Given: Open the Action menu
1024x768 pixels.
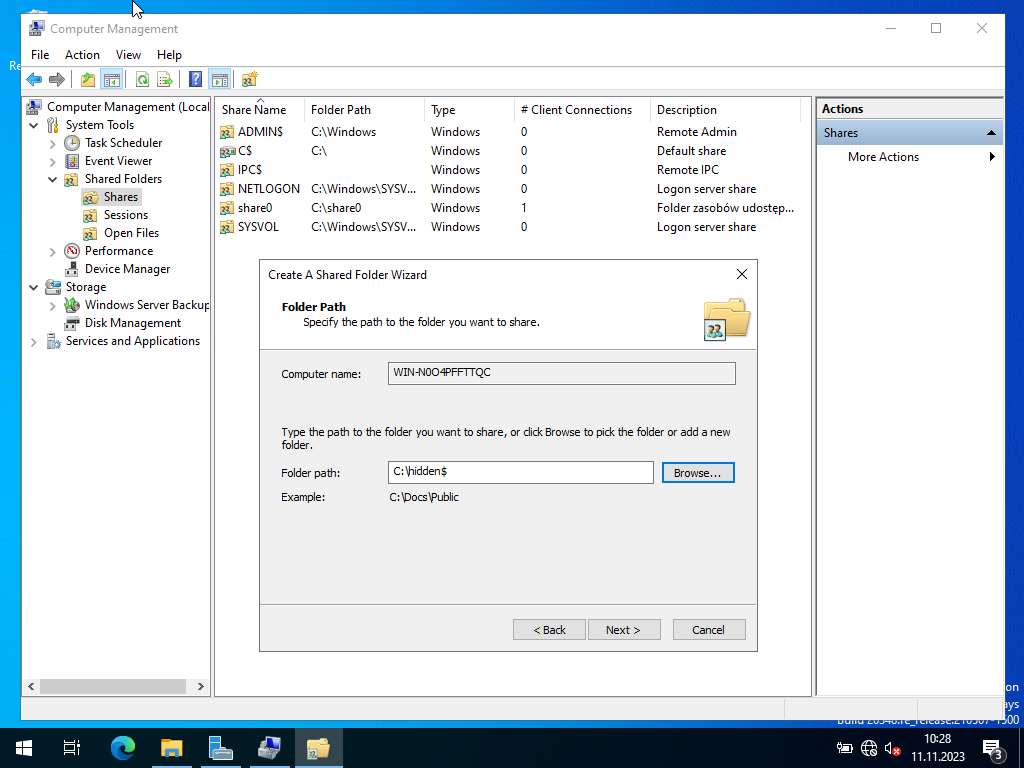Looking at the screenshot, I should (82, 55).
